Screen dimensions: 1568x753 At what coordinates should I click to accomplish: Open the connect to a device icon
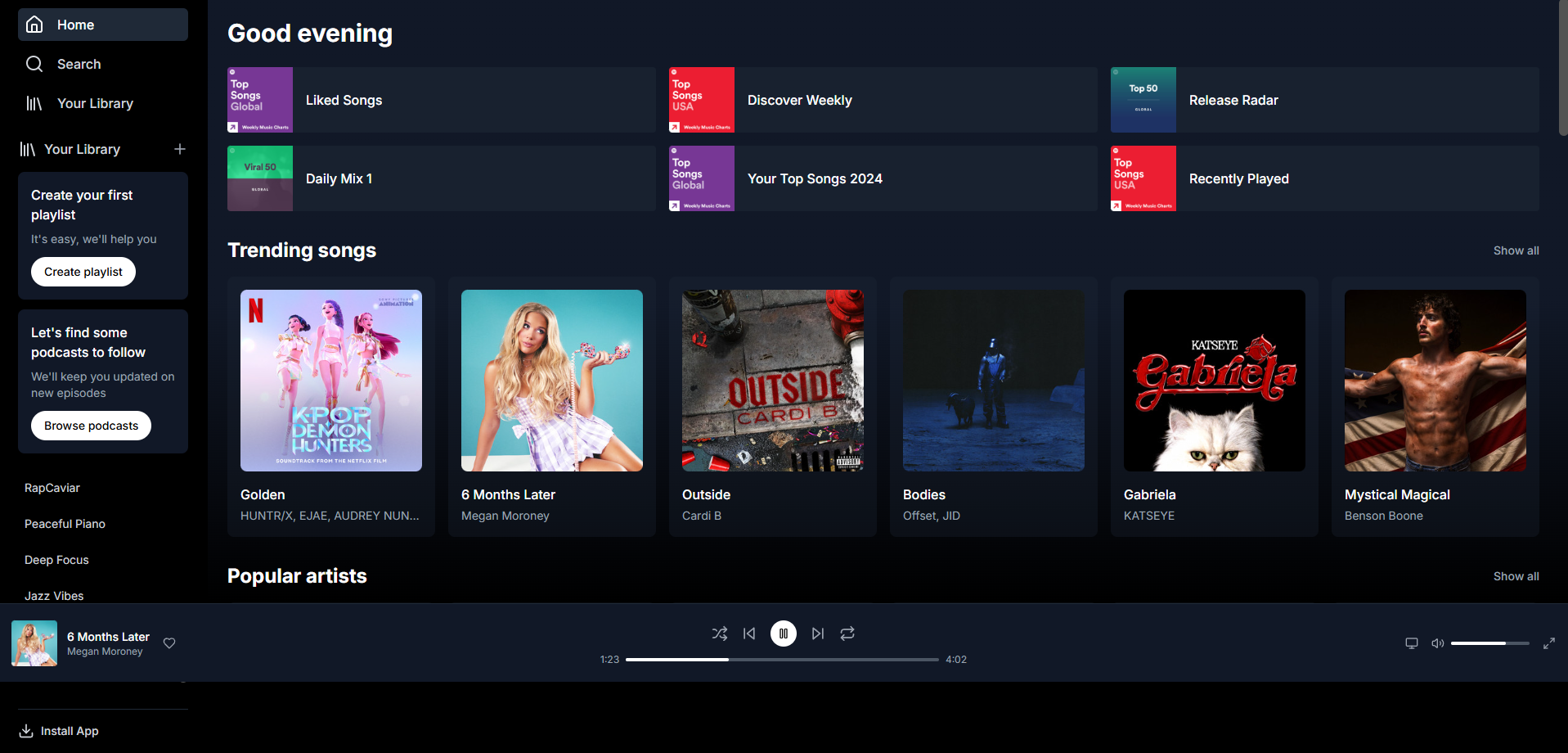coord(1411,643)
